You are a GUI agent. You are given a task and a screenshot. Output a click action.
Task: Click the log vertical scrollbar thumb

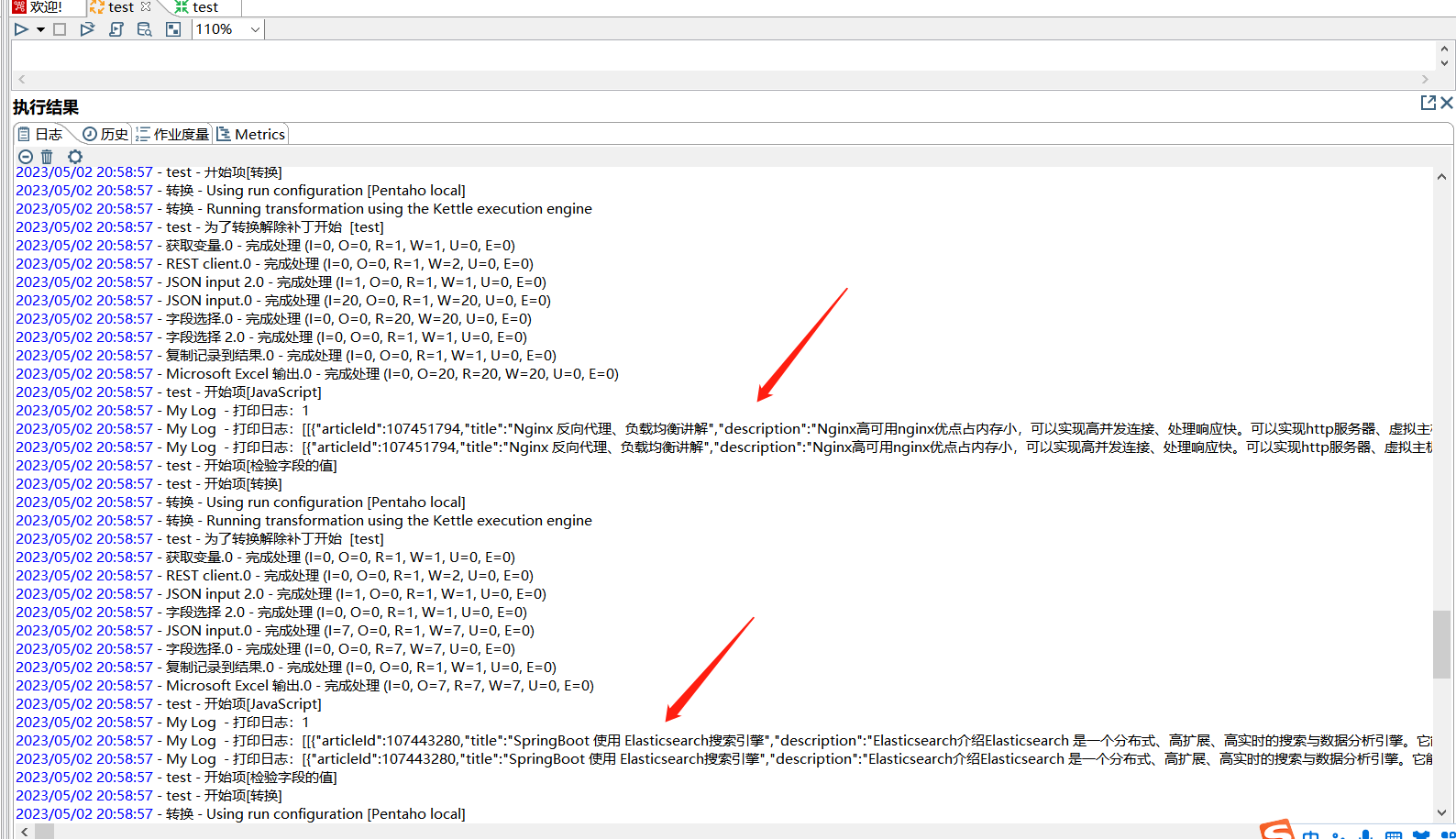coord(1441,645)
